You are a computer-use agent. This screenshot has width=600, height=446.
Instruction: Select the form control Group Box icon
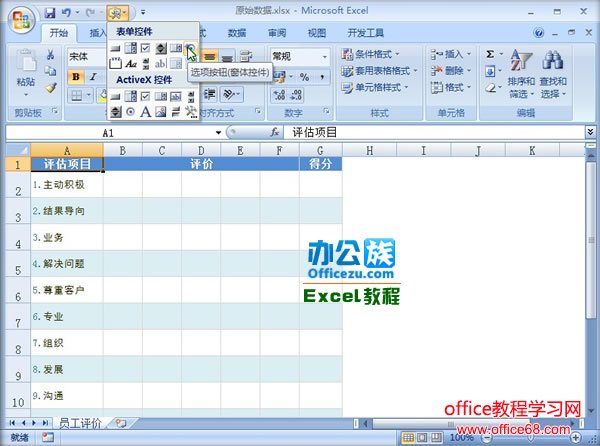coord(115,63)
